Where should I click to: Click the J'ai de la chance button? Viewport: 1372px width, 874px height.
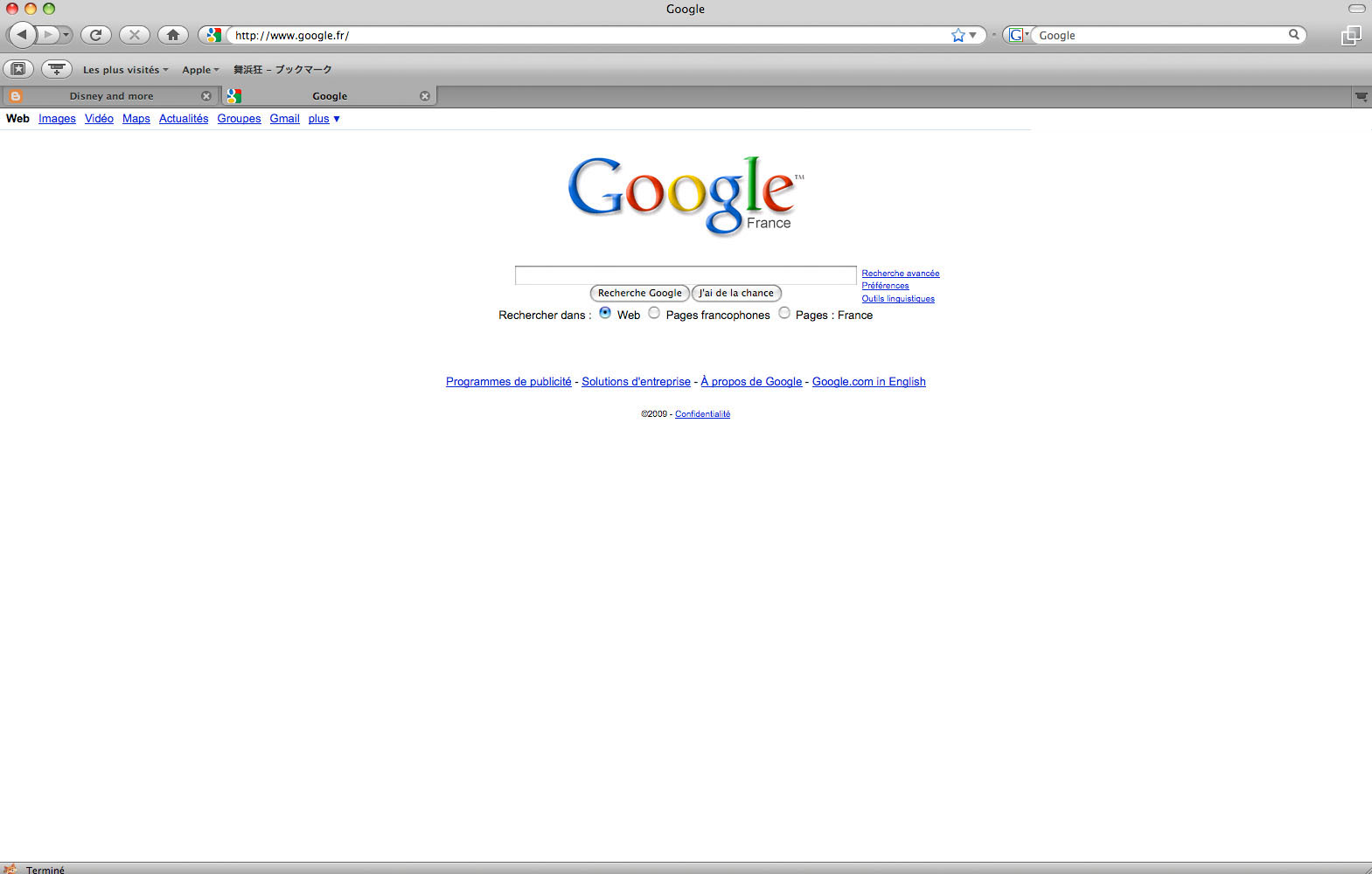[736, 294]
